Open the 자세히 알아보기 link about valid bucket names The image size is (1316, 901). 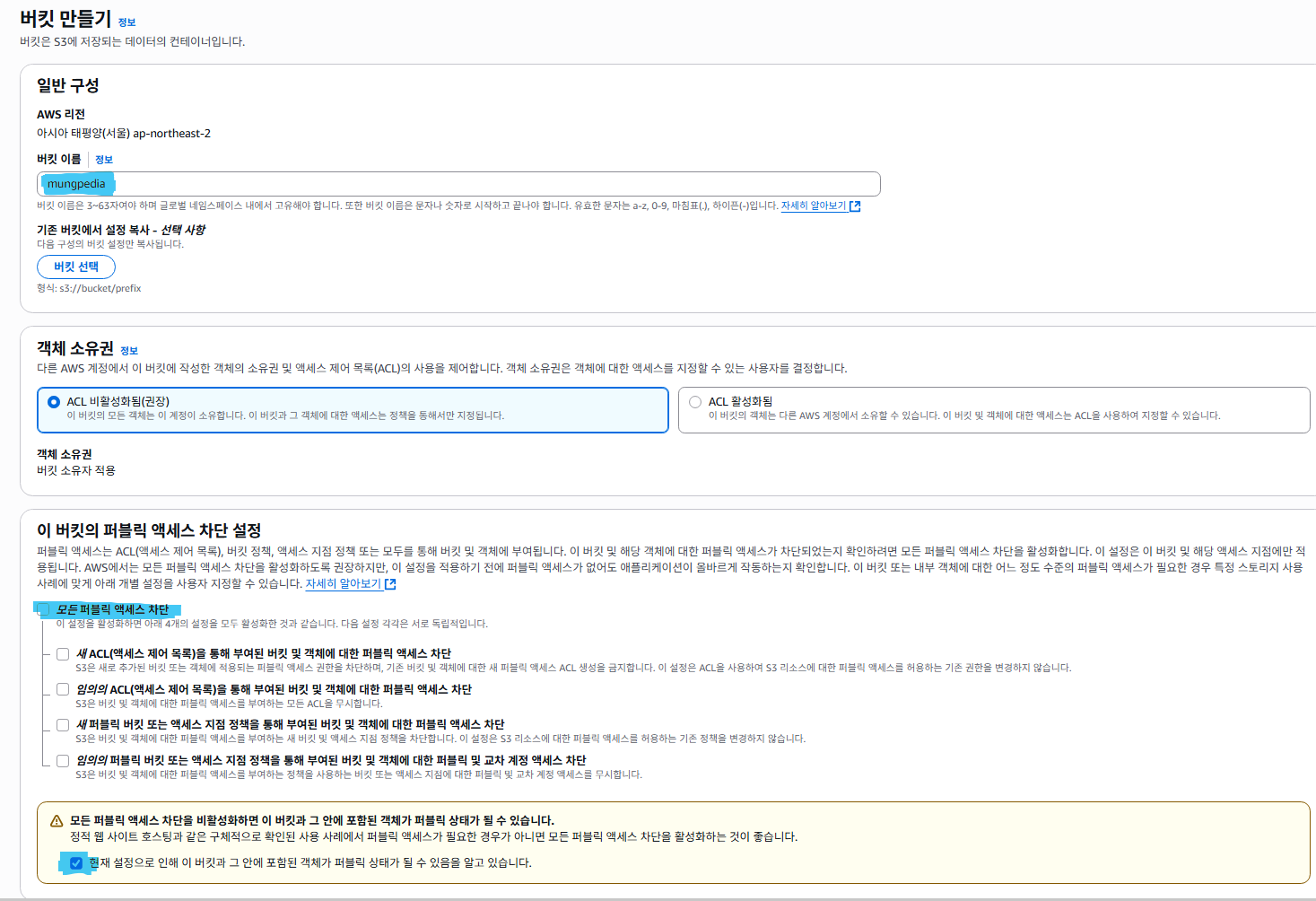tap(814, 206)
